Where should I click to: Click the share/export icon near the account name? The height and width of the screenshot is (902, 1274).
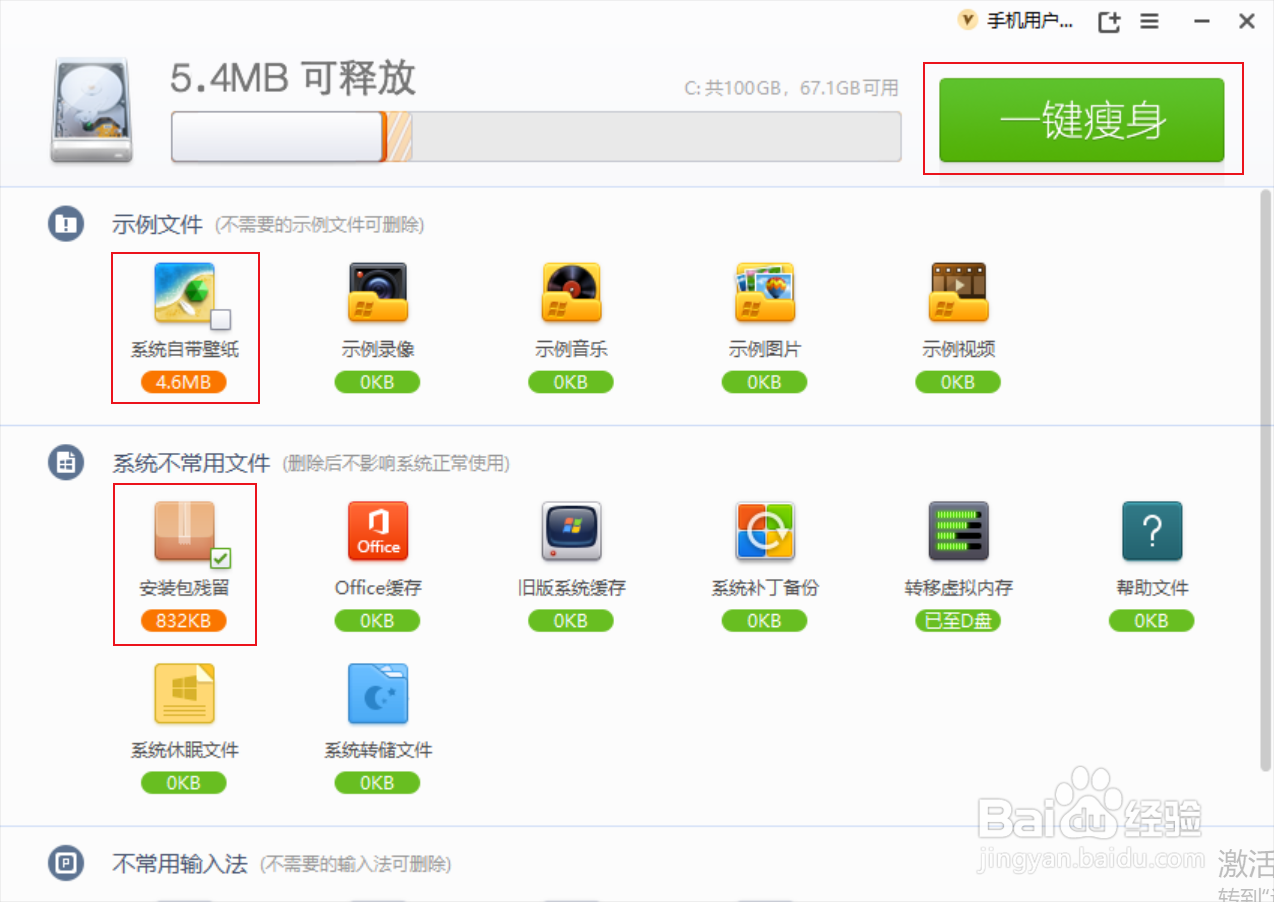(1109, 21)
